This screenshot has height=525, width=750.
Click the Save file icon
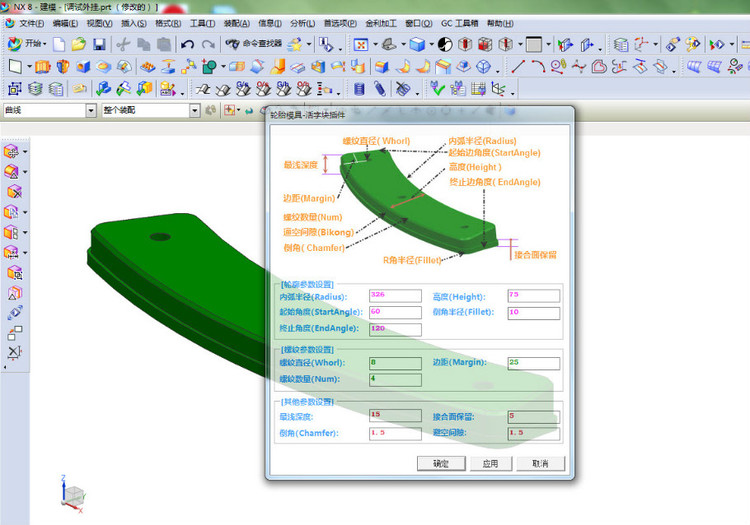tap(99, 44)
